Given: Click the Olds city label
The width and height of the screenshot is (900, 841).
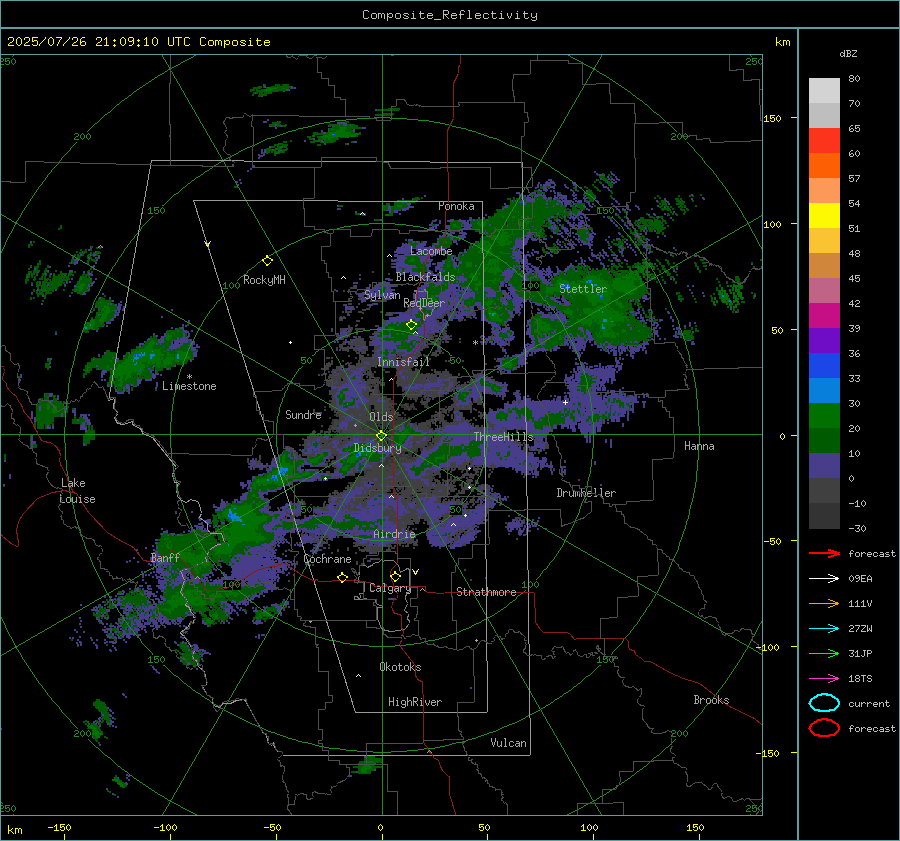Looking at the screenshot, I should pyautogui.click(x=381, y=417).
